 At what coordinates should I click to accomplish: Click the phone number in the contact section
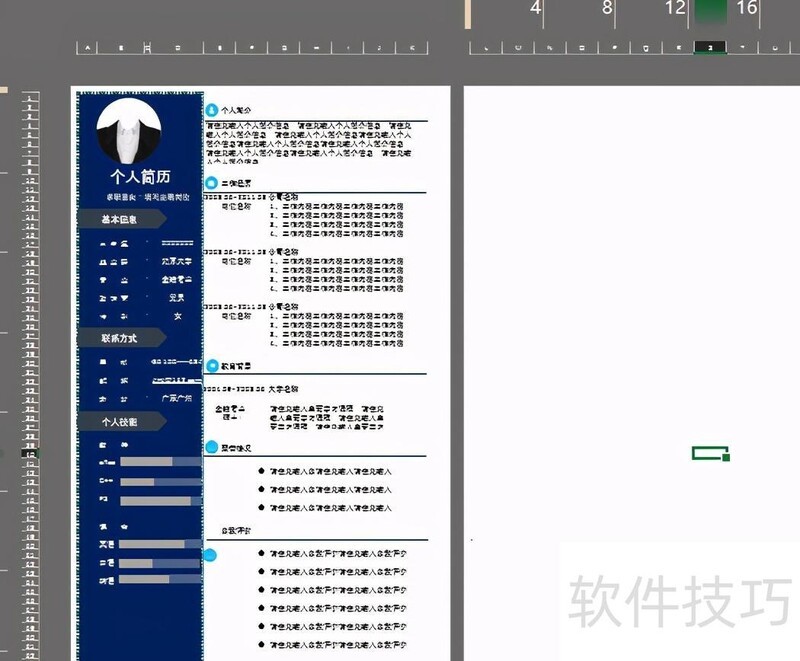point(176,362)
